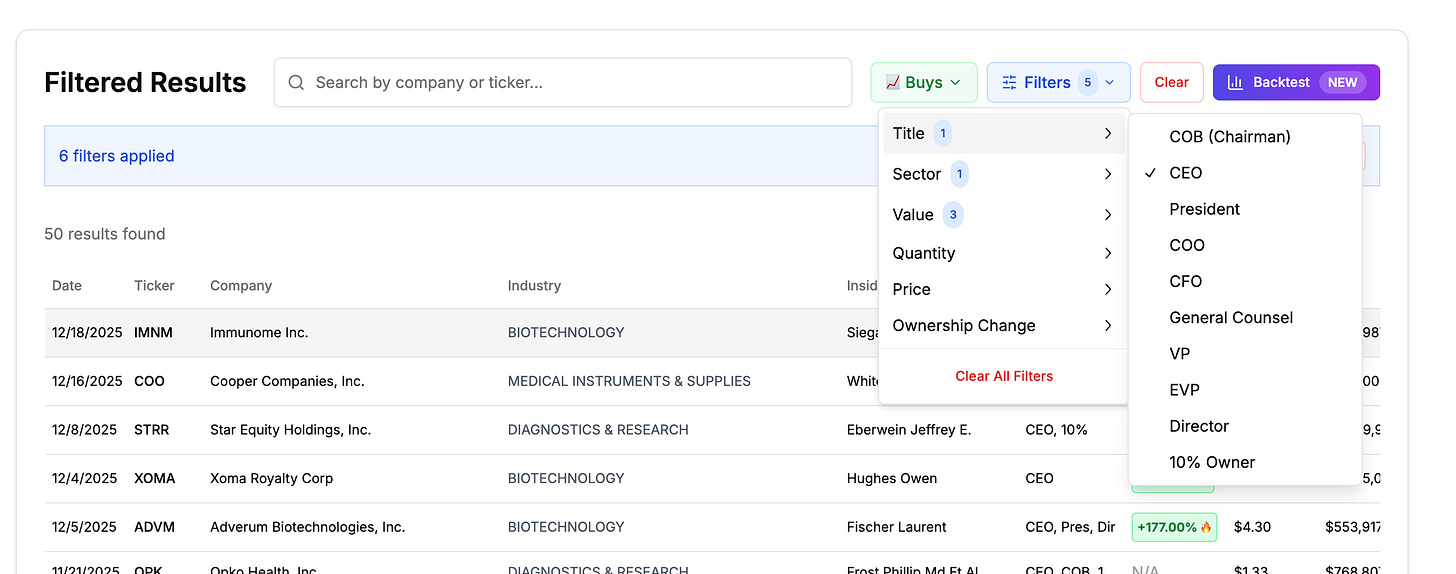
Task: Click 'Cooper Companies, Inc.' company name
Action: 287,381
